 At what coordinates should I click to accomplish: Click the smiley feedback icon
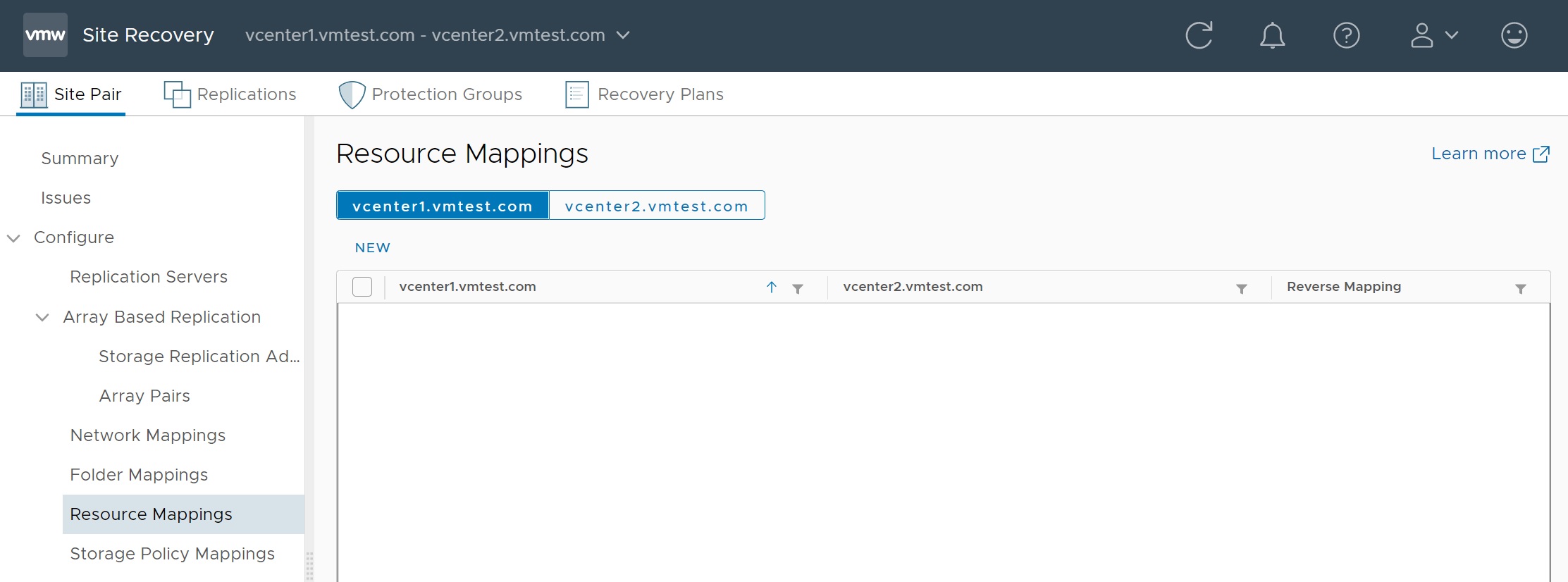tap(1514, 35)
